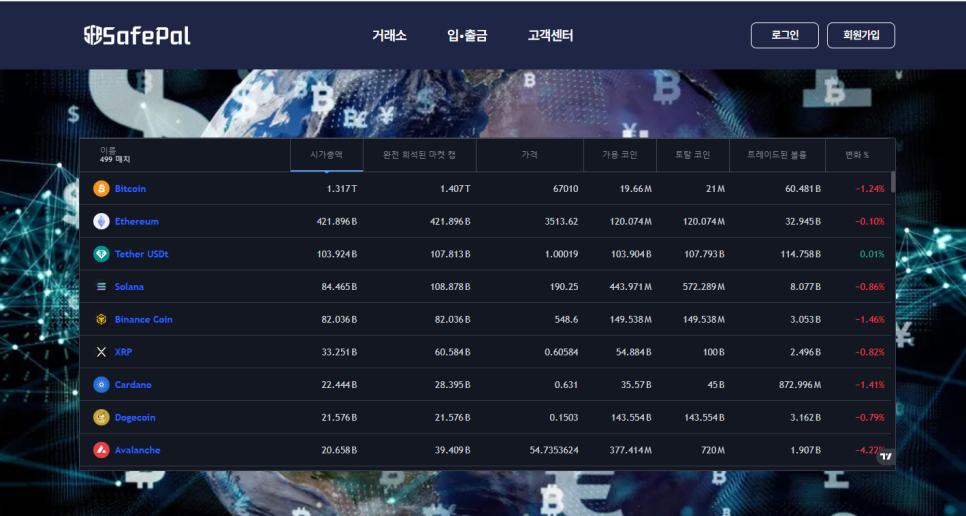
Task: Click Bitcoin price 67010
Action: (566, 188)
